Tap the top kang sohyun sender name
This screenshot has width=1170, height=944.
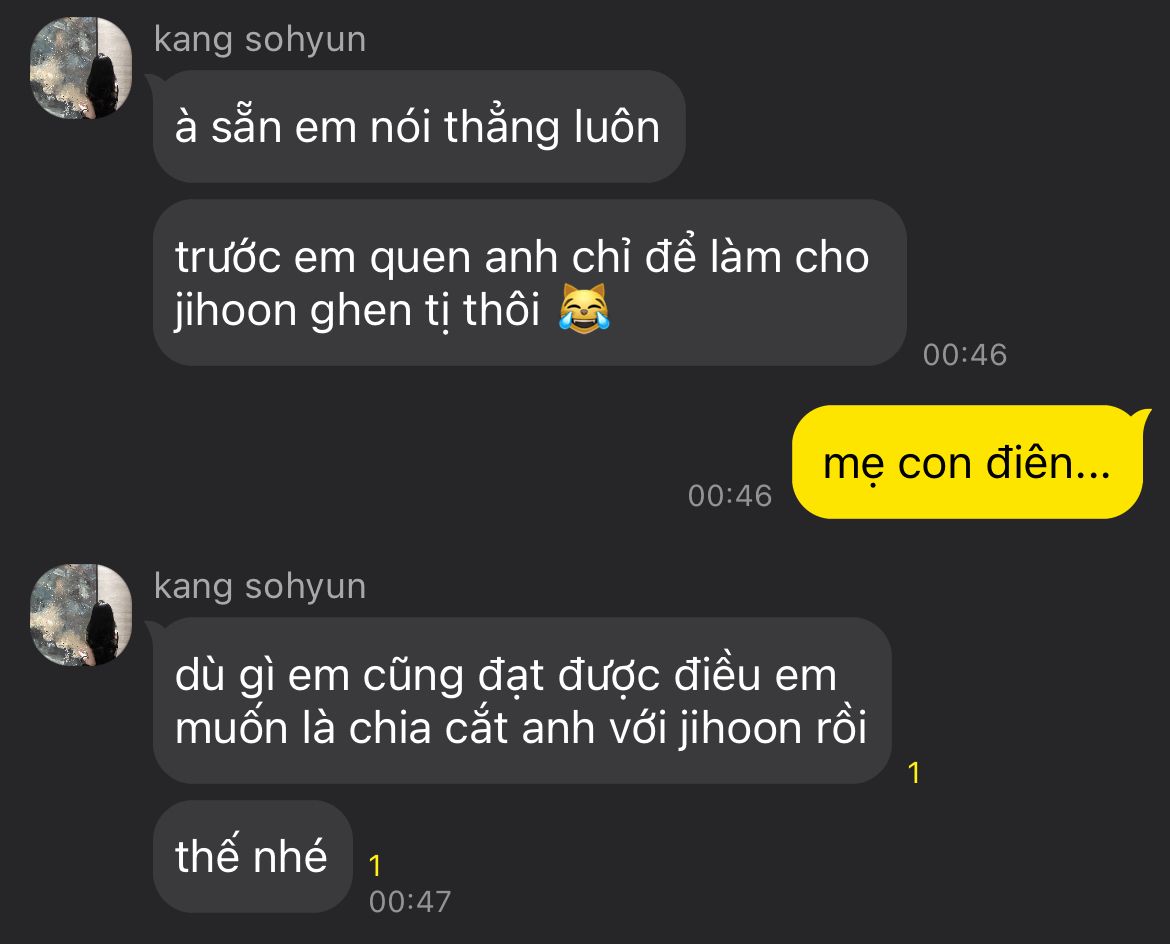pyautogui.click(x=260, y=40)
